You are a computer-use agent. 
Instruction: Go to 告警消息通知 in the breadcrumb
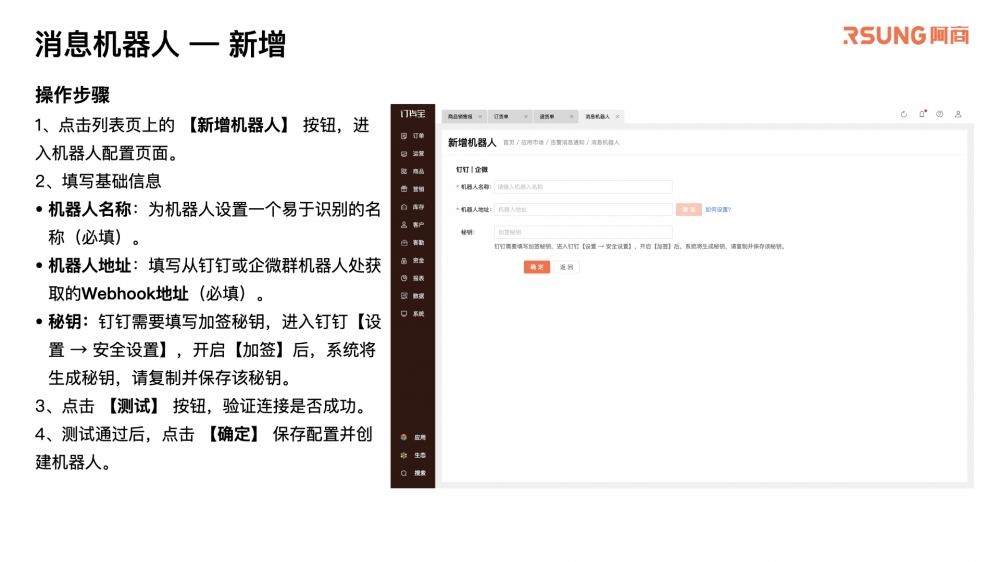pos(567,143)
